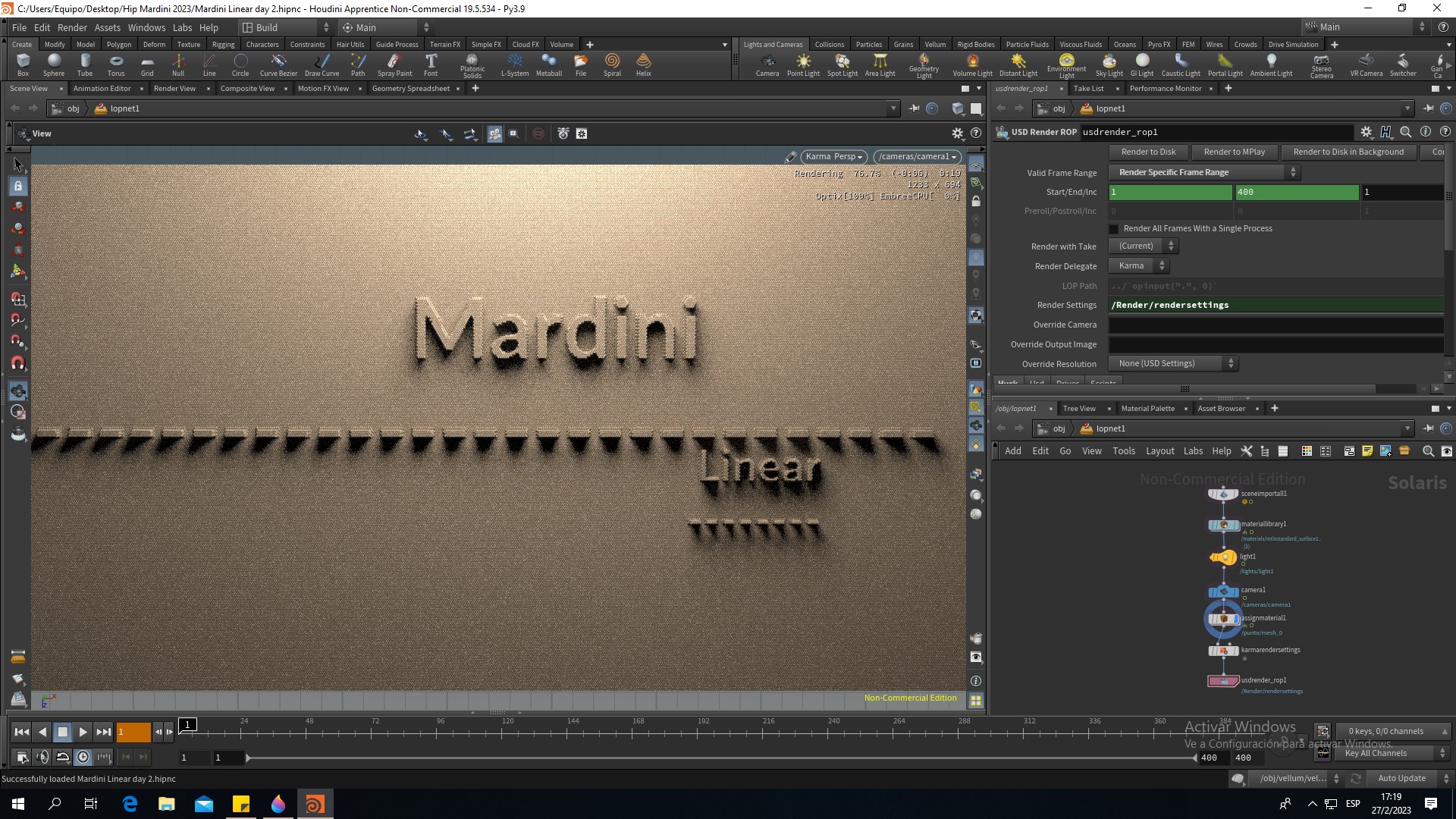Open the Karma Persp viewport menu
Viewport: 1456px width, 819px height.
pos(833,157)
